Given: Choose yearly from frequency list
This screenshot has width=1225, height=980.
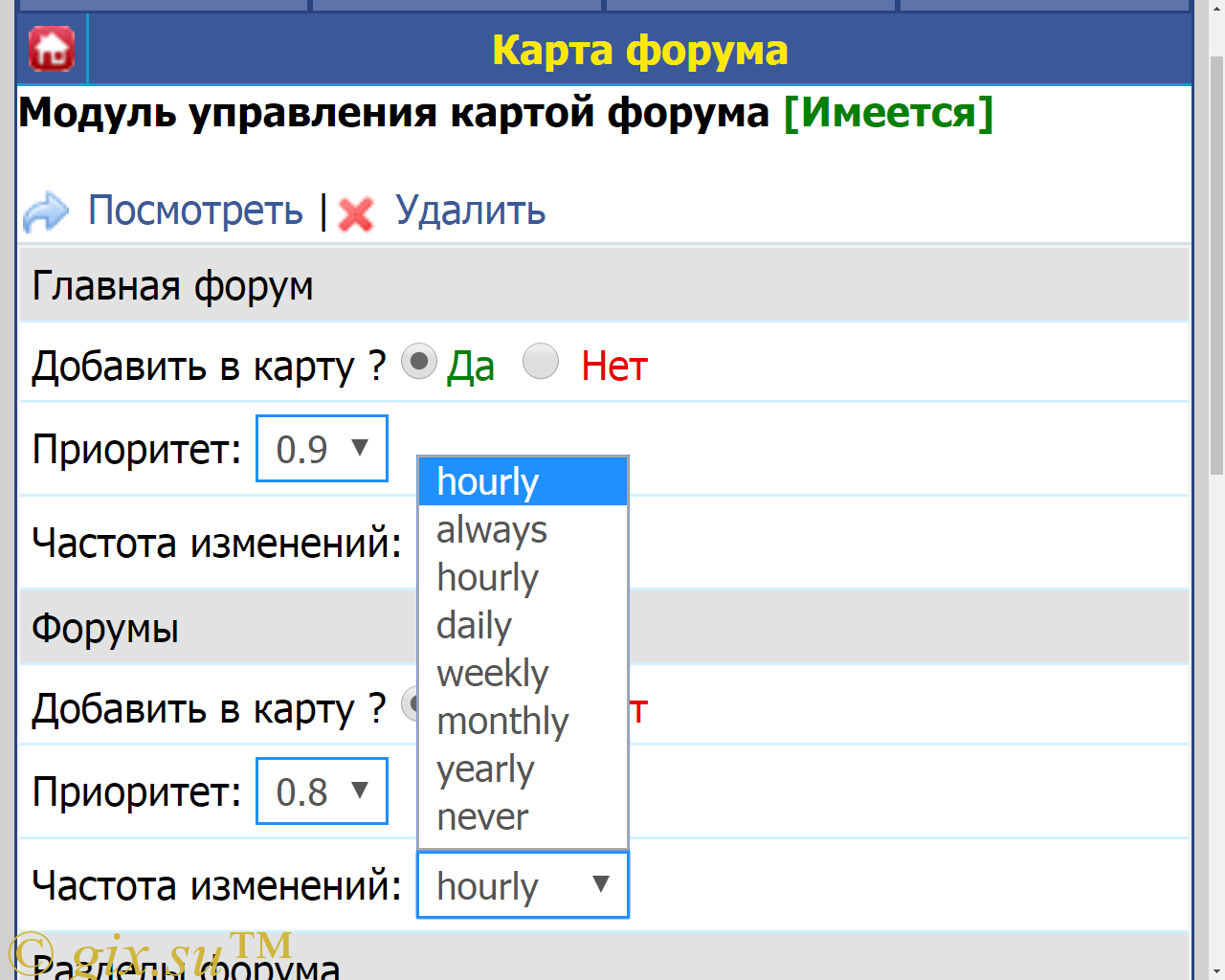Looking at the screenshot, I should tap(523, 768).
